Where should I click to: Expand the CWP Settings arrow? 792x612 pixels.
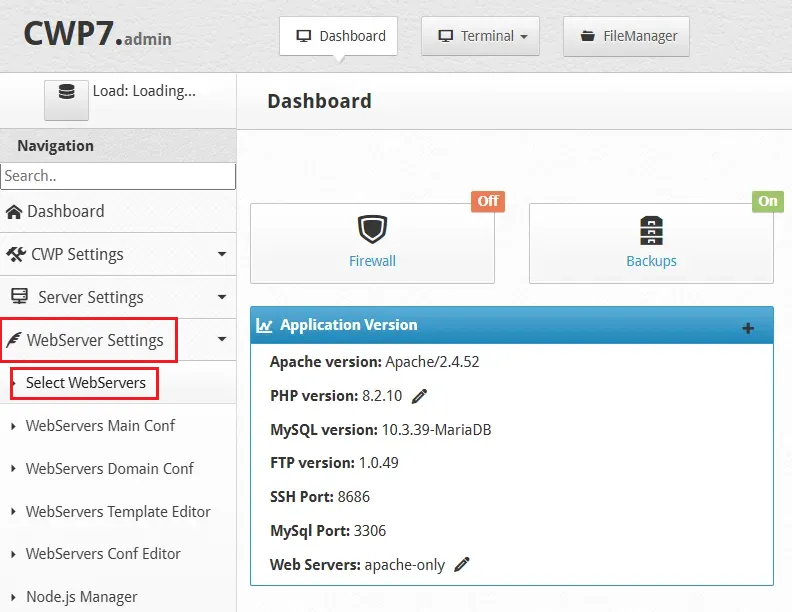pyautogui.click(x=222, y=254)
